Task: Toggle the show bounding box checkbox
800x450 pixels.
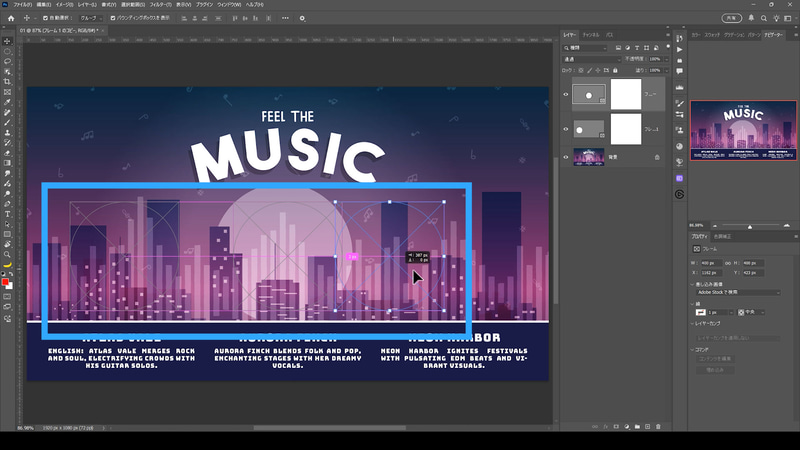Action: pos(113,18)
